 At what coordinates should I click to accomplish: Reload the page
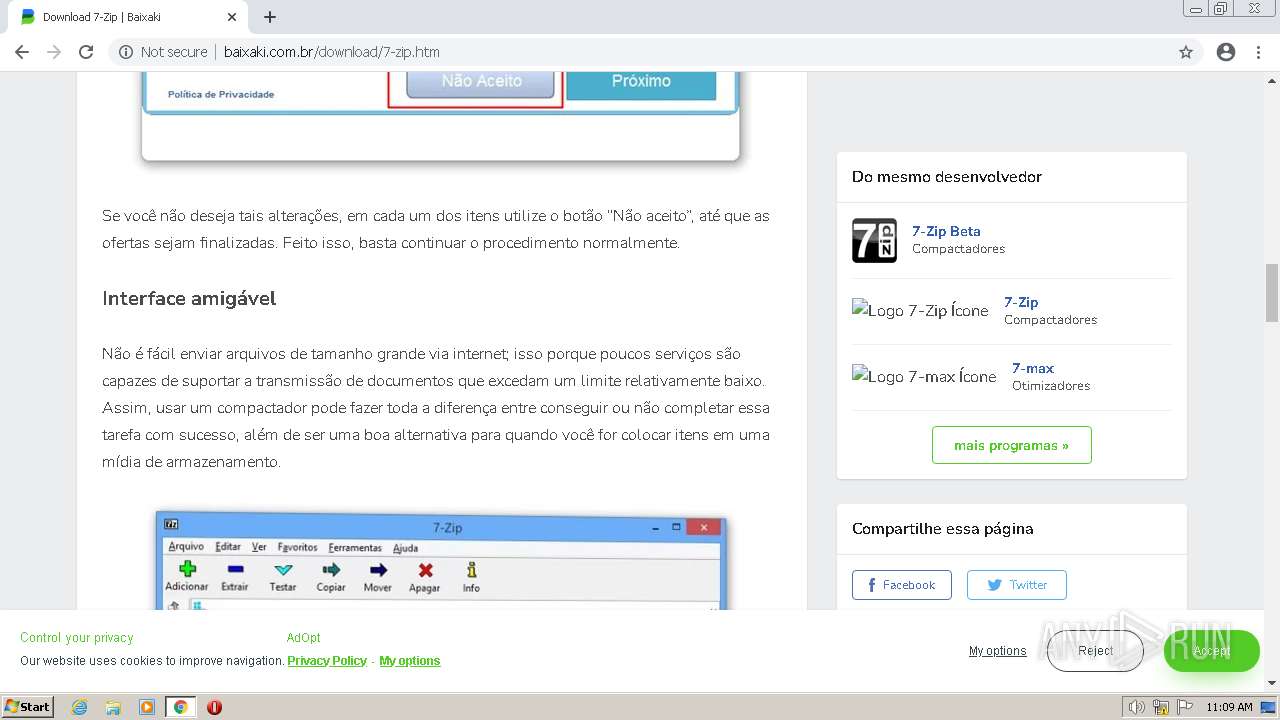(86, 52)
